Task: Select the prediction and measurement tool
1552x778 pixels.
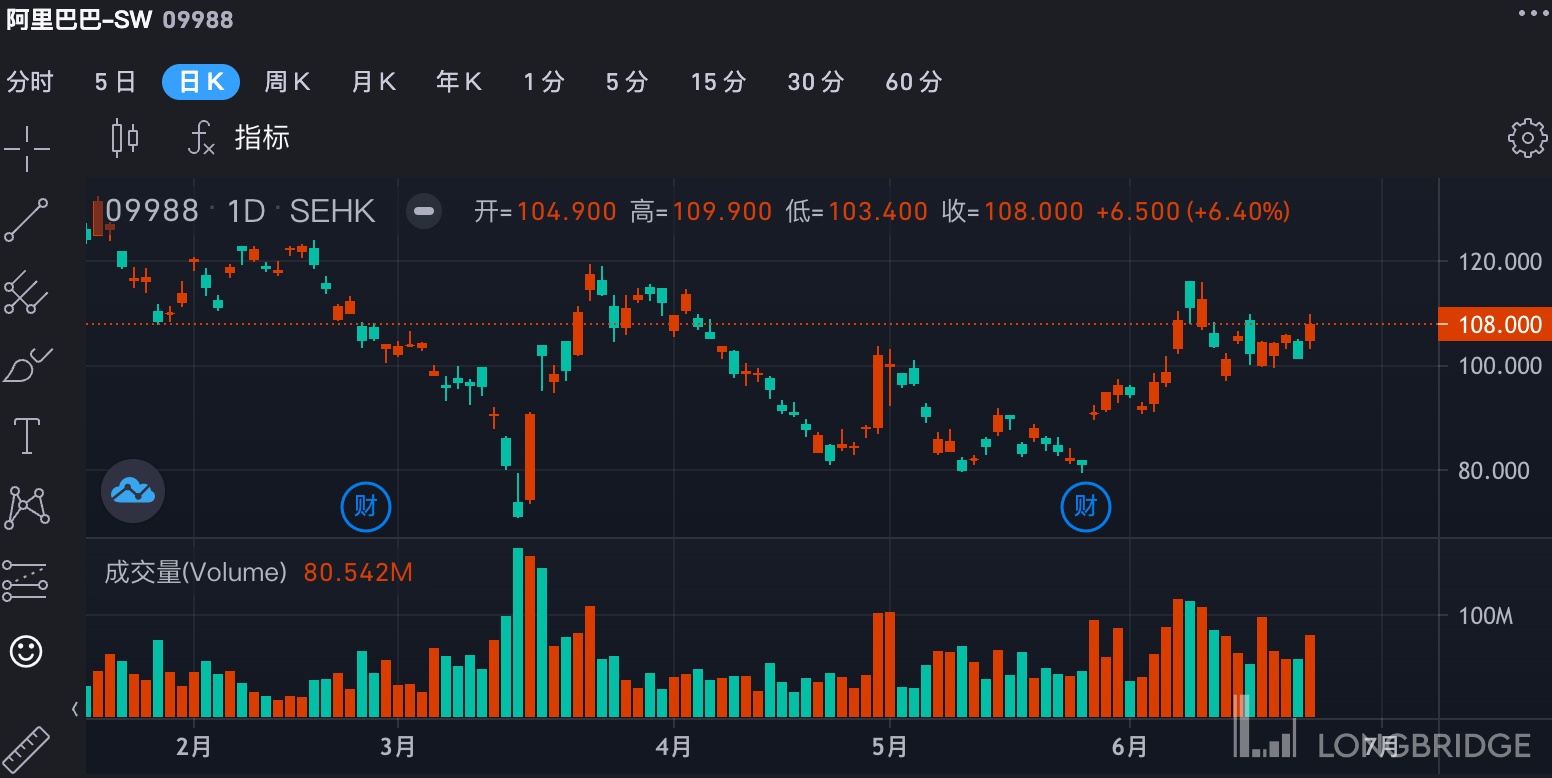Action: tap(26, 580)
